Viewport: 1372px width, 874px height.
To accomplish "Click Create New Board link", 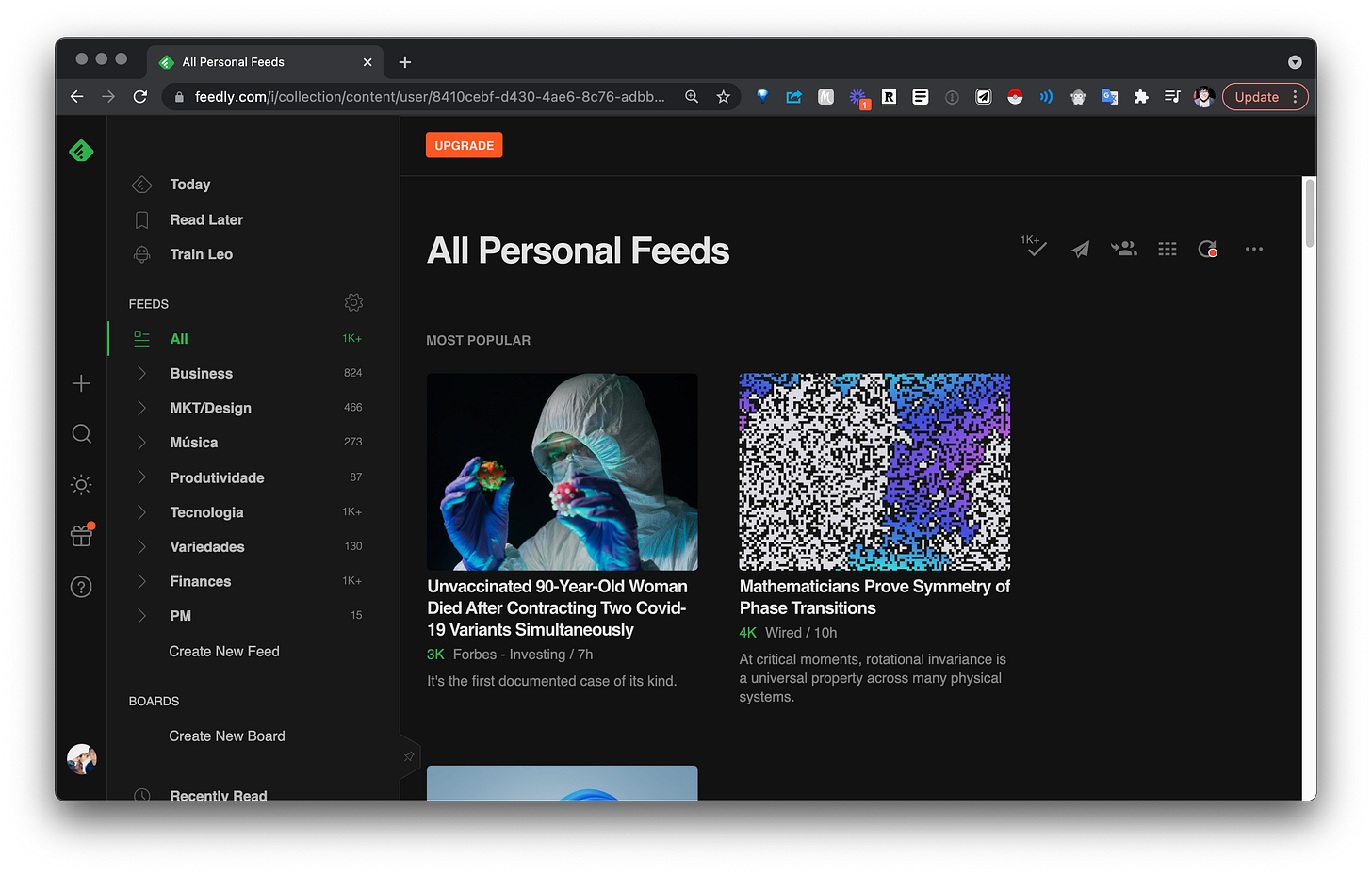I will tap(227, 736).
